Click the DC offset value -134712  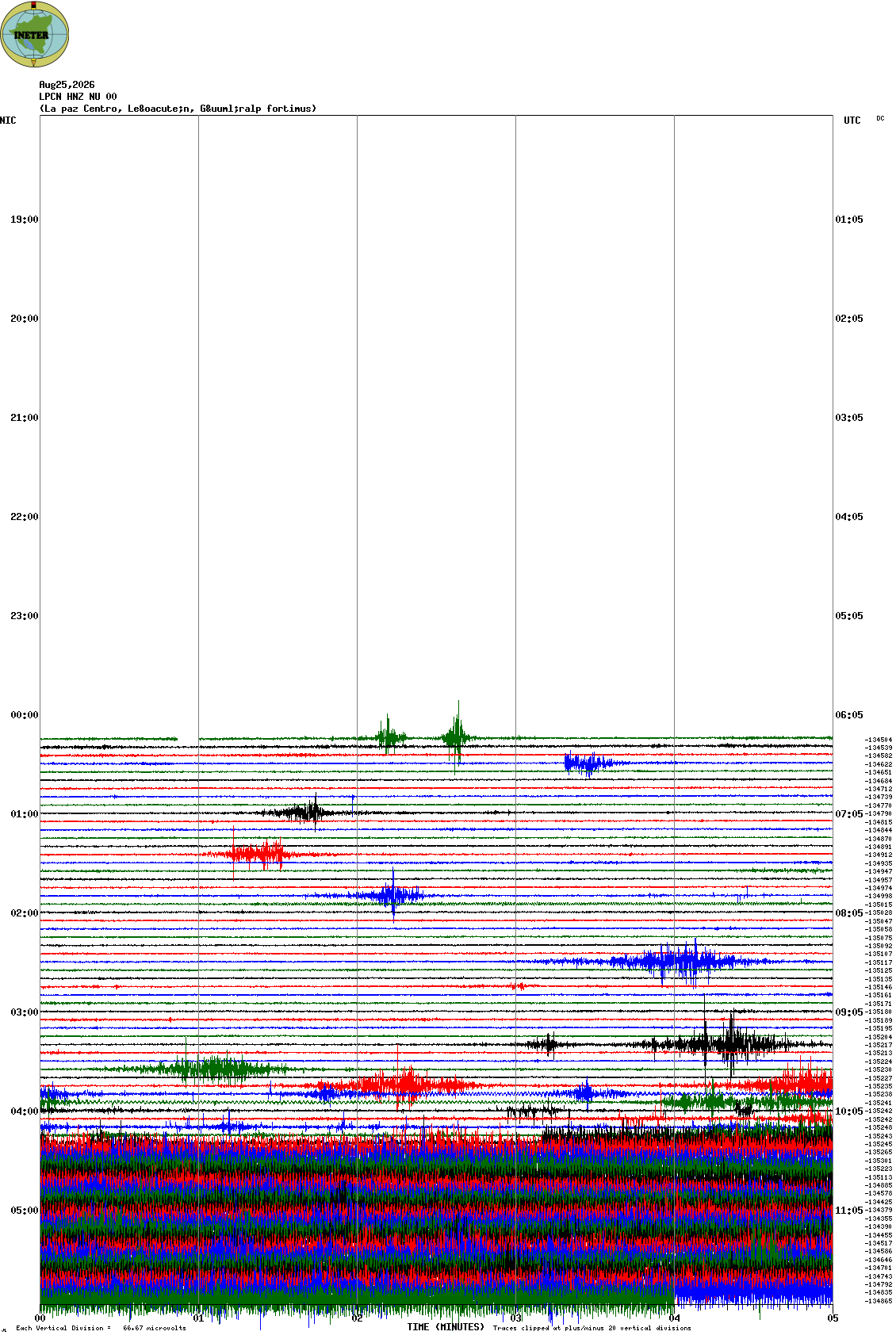click(x=879, y=789)
